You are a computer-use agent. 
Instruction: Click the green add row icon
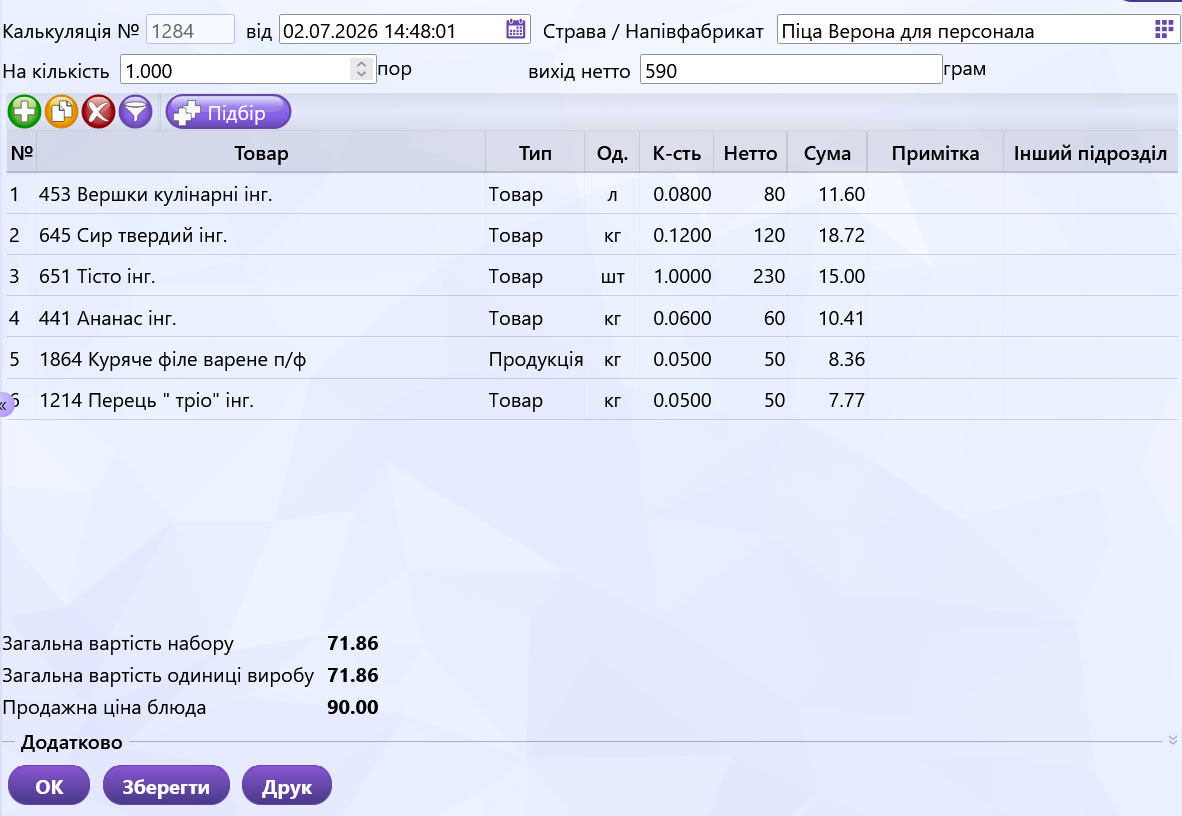[24, 112]
